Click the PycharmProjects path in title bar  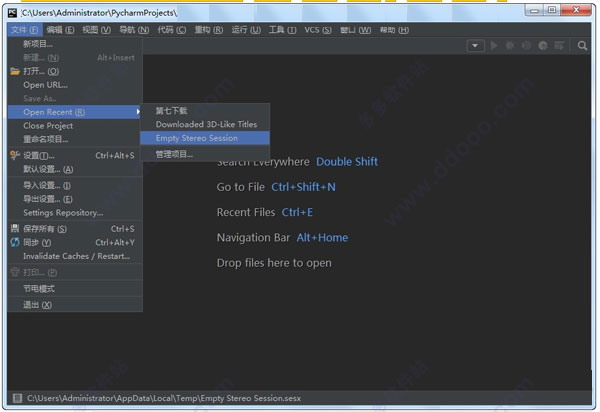point(99,13)
